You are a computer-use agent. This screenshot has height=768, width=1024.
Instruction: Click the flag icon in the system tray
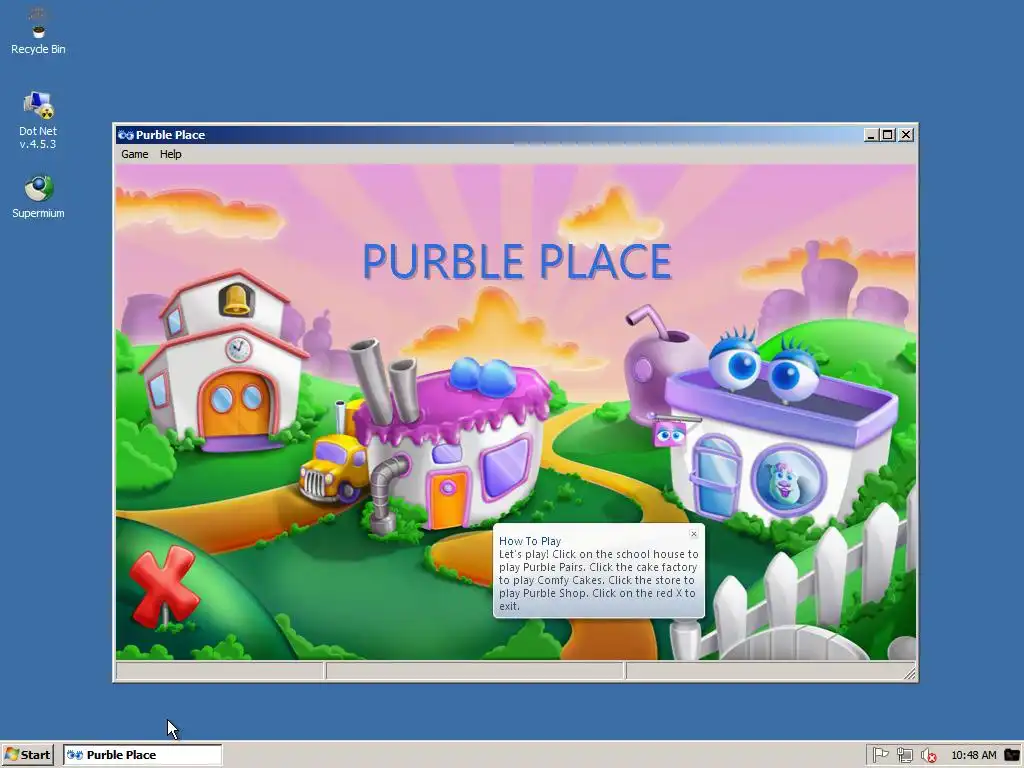[880, 755]
